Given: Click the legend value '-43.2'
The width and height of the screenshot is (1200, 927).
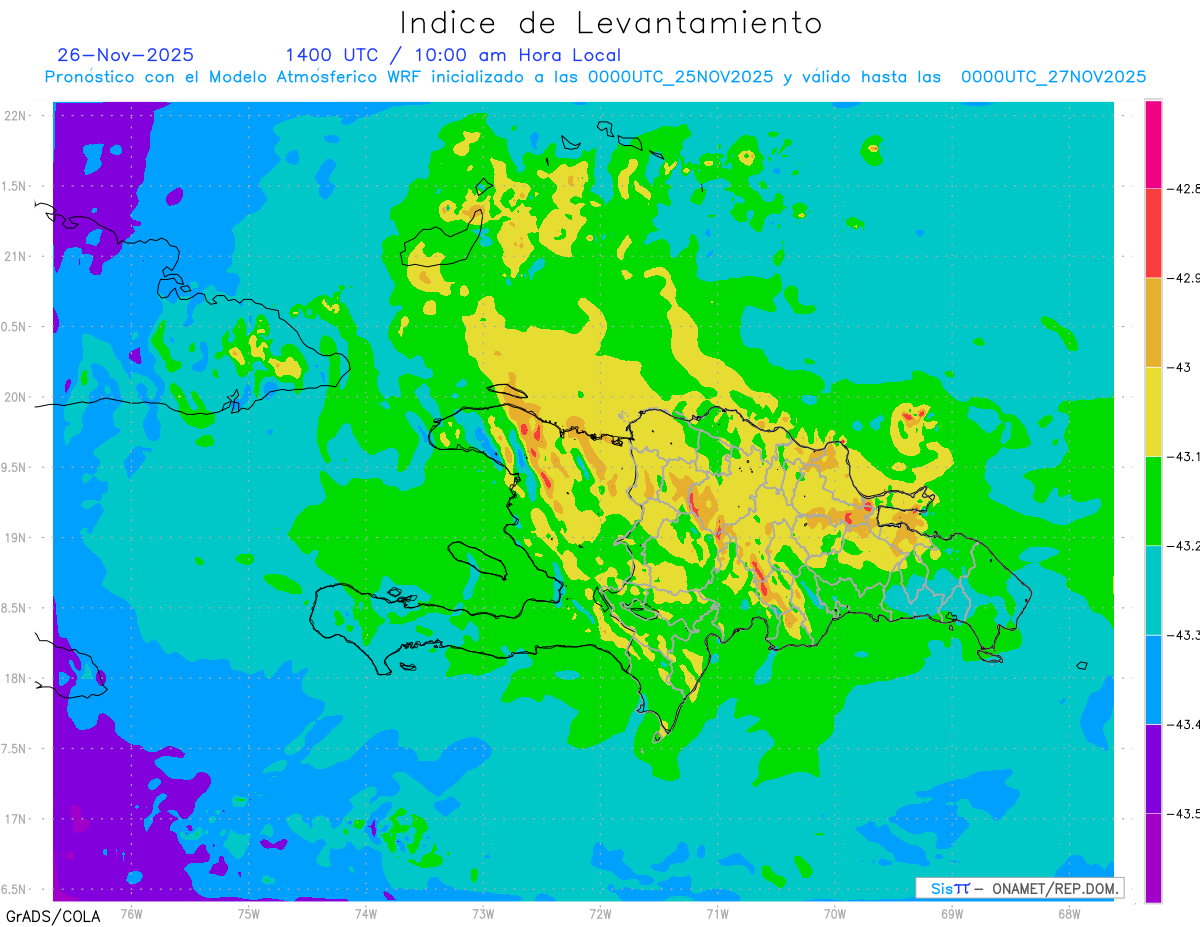Looking at the screenshot, I should tap(1184, 545).
